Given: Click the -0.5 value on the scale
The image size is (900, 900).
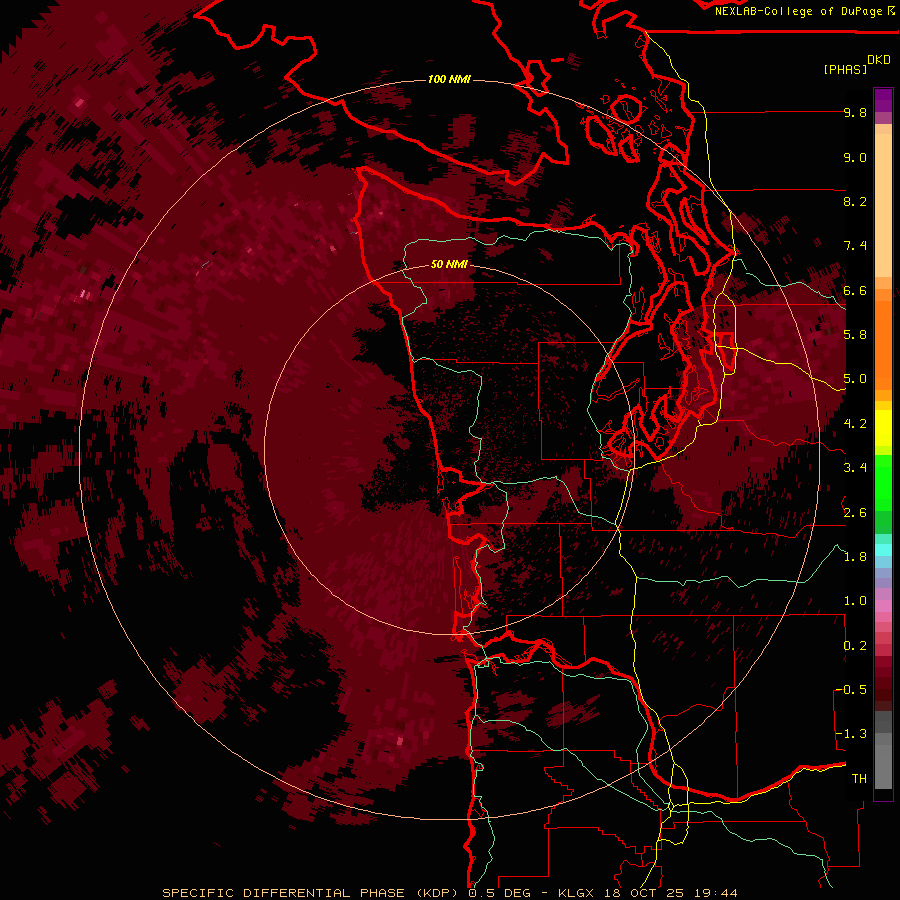Looking at the screenshot, I should tap(852, 690).
